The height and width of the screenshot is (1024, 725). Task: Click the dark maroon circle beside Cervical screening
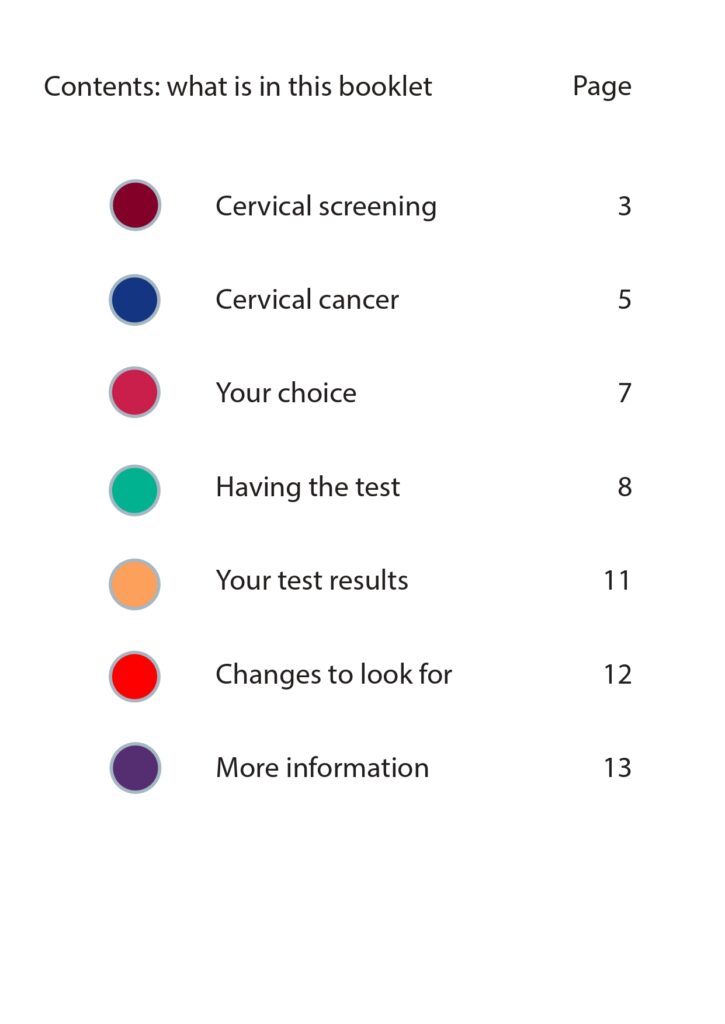[135, 206]
